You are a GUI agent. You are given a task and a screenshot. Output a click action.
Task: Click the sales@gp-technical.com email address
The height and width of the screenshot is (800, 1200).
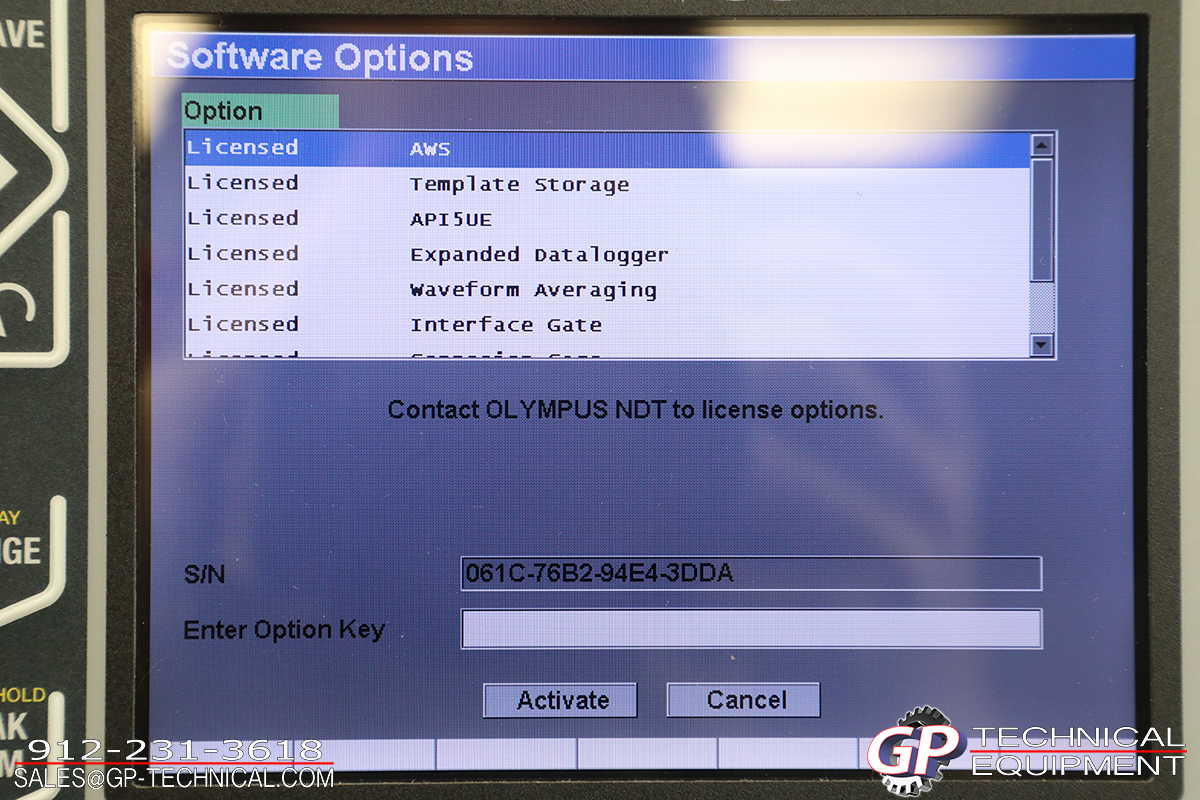click(174, 778)
